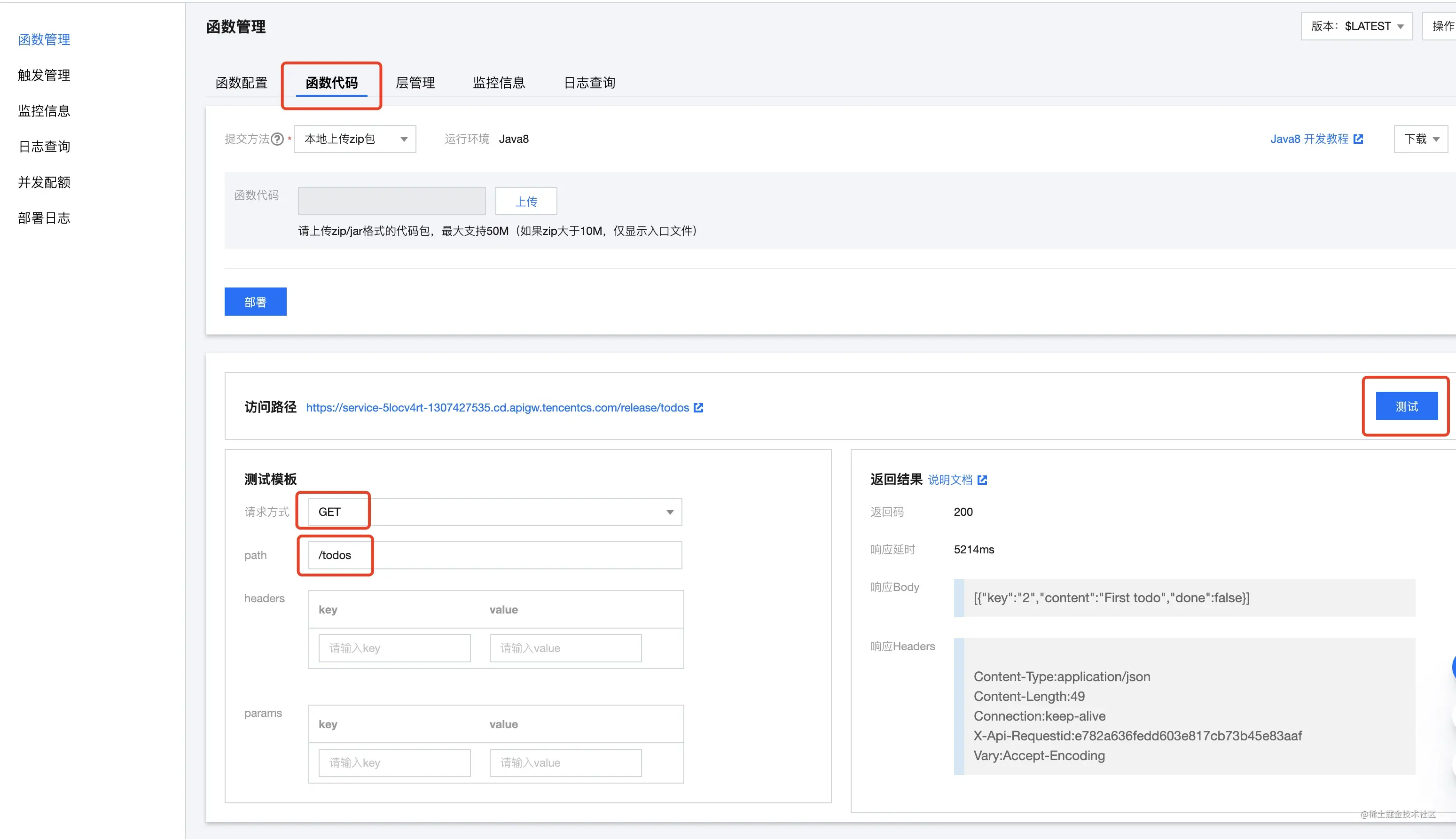Click the X-Api-Requestid header line
Screen dimensions: 1456x839
coord(1138,736)
